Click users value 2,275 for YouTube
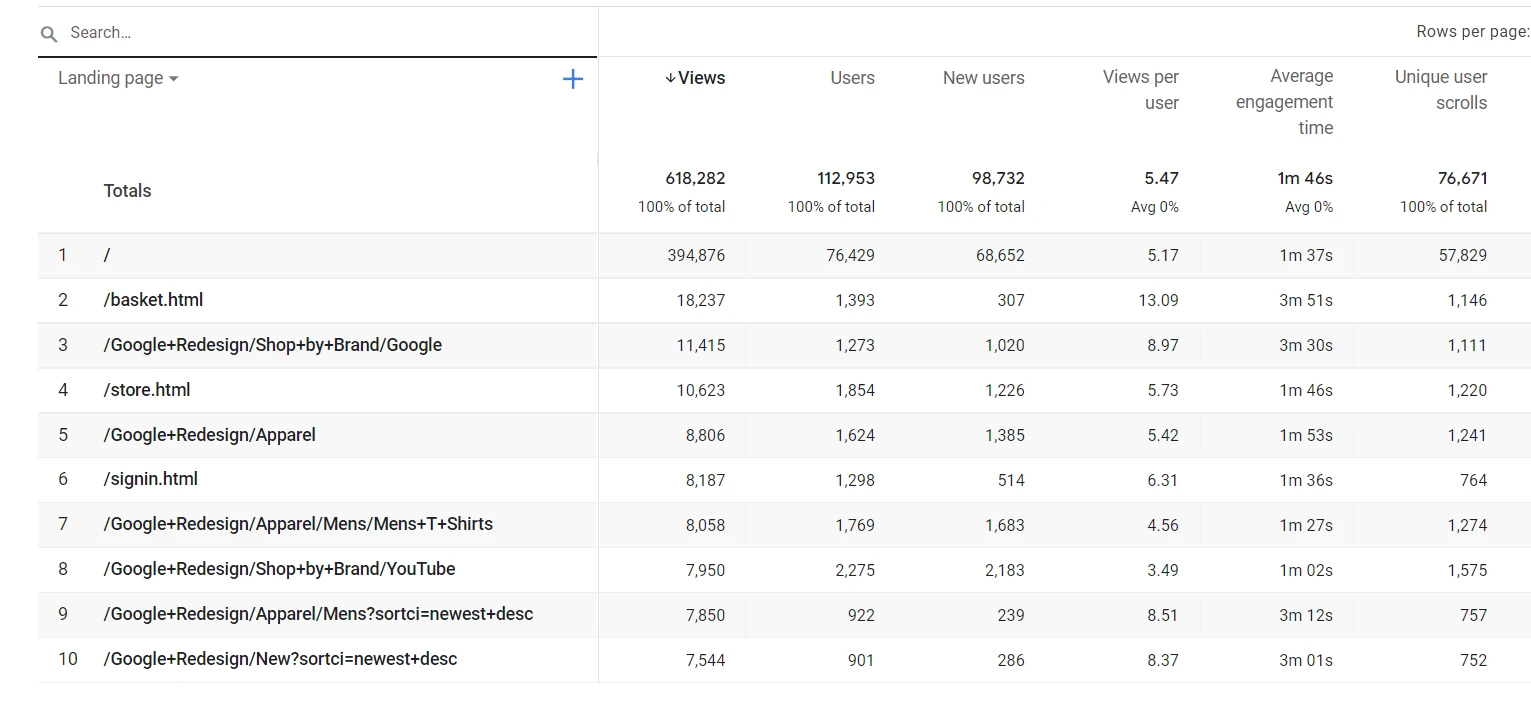Image resolution: width=1531 pixels, height=708 pixels. tap(855, 571)
